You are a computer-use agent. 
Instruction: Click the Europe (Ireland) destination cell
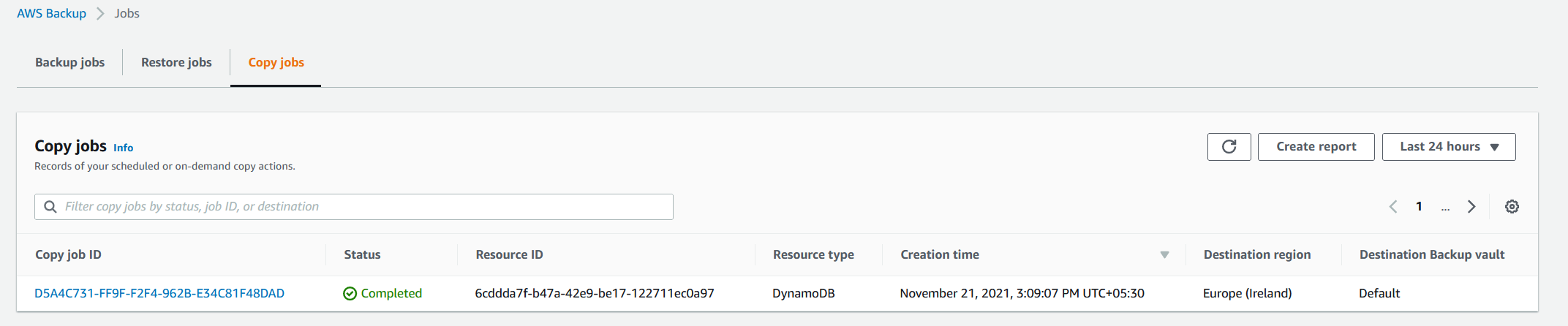[1247, 293]
